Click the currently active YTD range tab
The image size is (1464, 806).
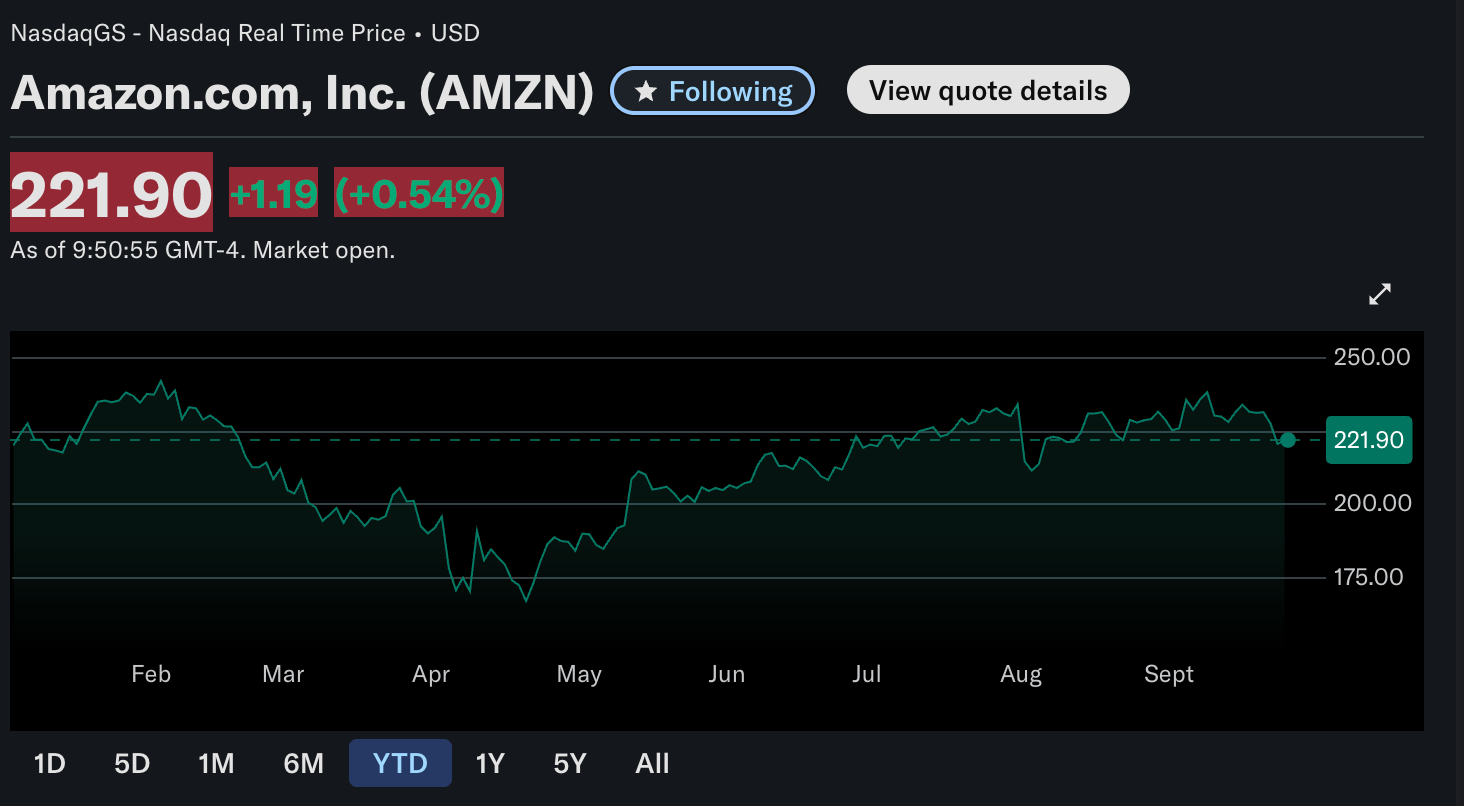click(400, 763)
